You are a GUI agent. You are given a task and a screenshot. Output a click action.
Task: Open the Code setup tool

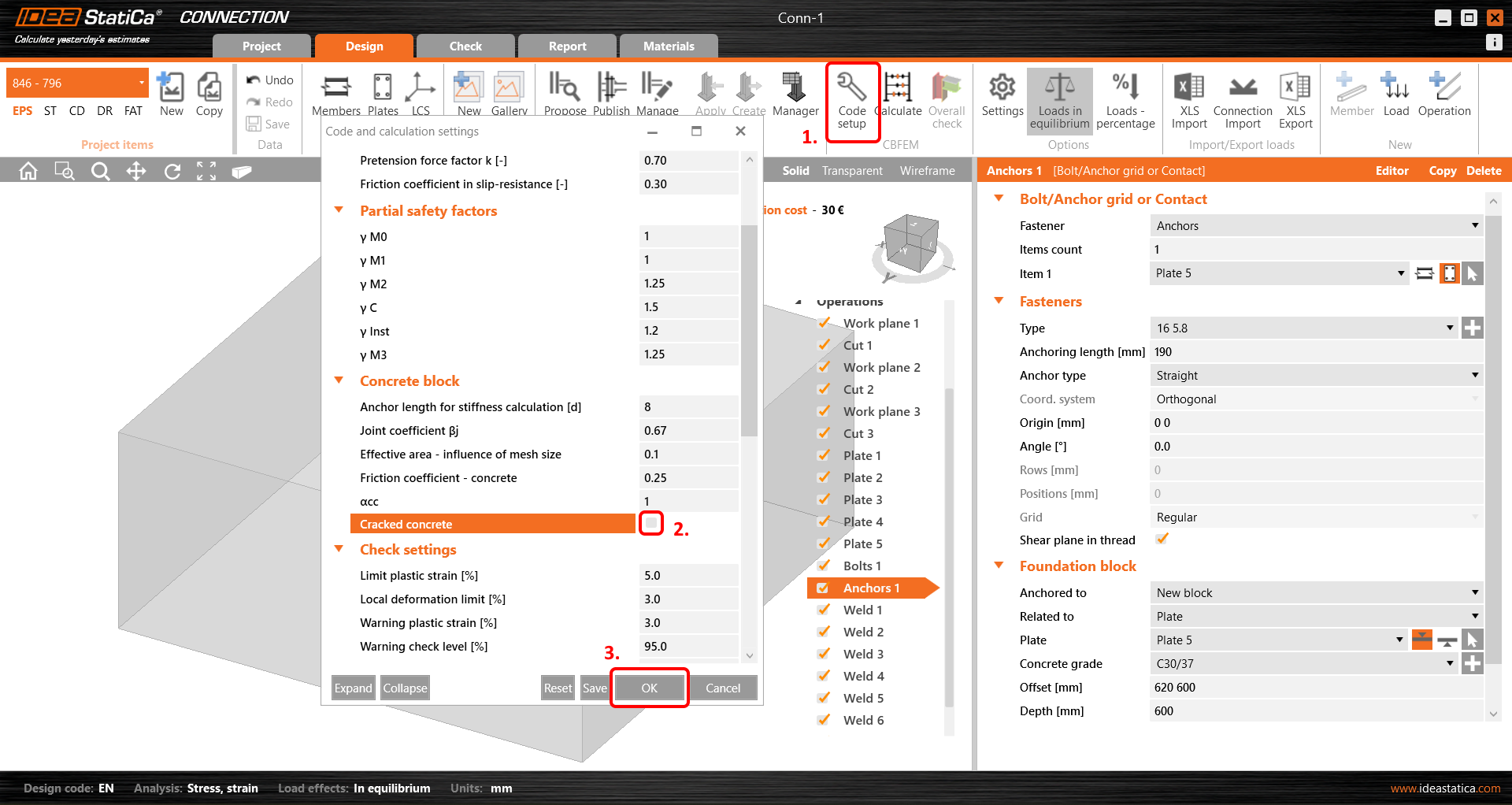[852, 102]
